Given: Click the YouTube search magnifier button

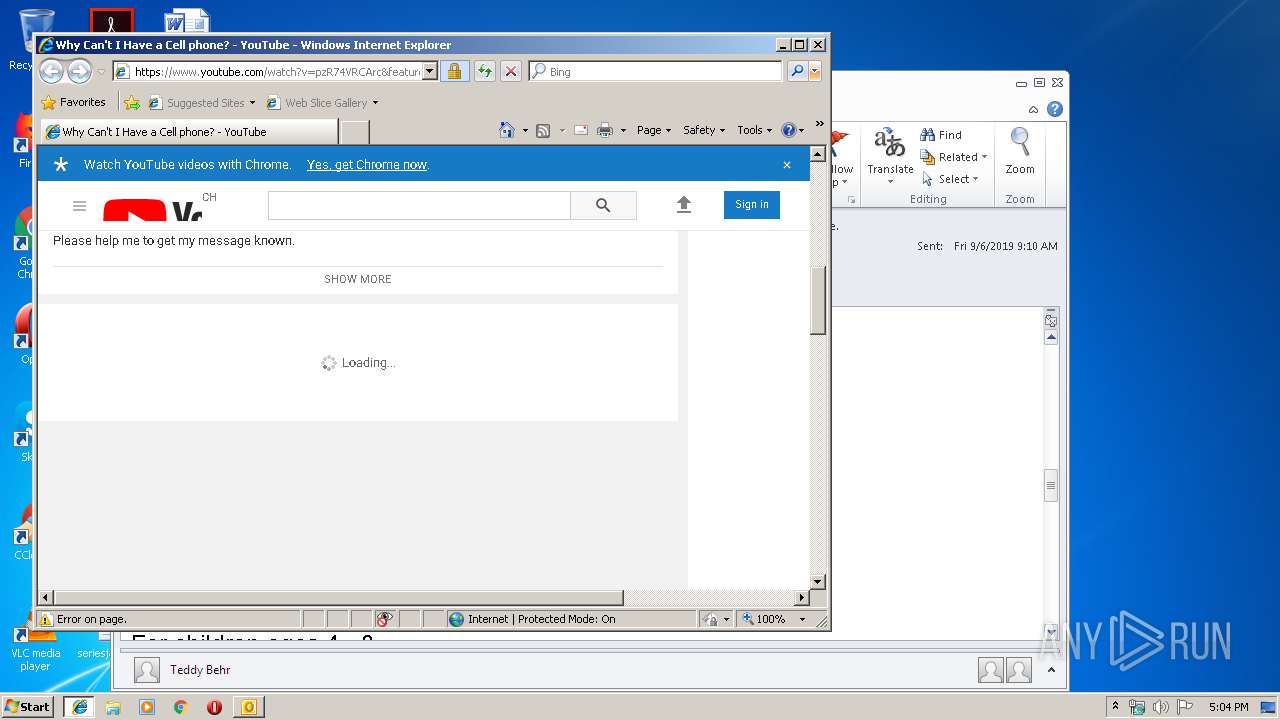Looking at the screenshot, I should pyautogui.click(x=603, y=205).
